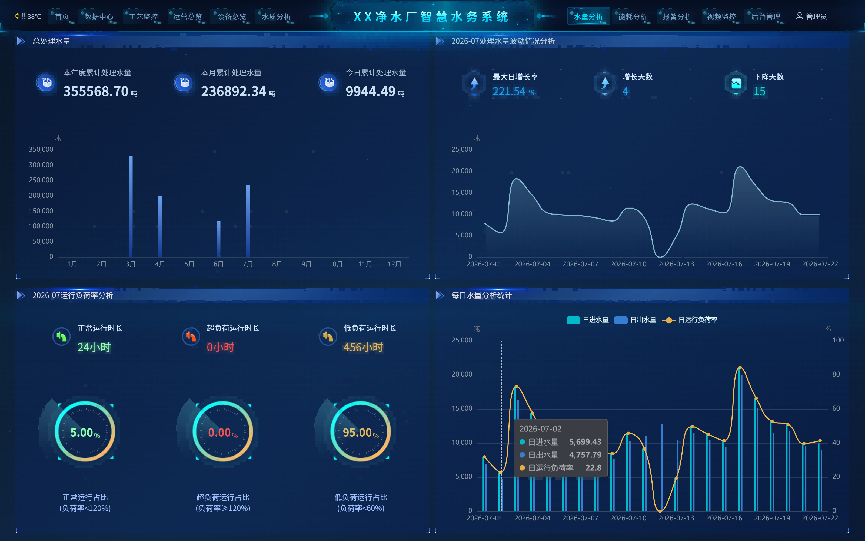Open the 报警分析 nav tab
This screenshot has height=541, width=865.
click(676, 17)
